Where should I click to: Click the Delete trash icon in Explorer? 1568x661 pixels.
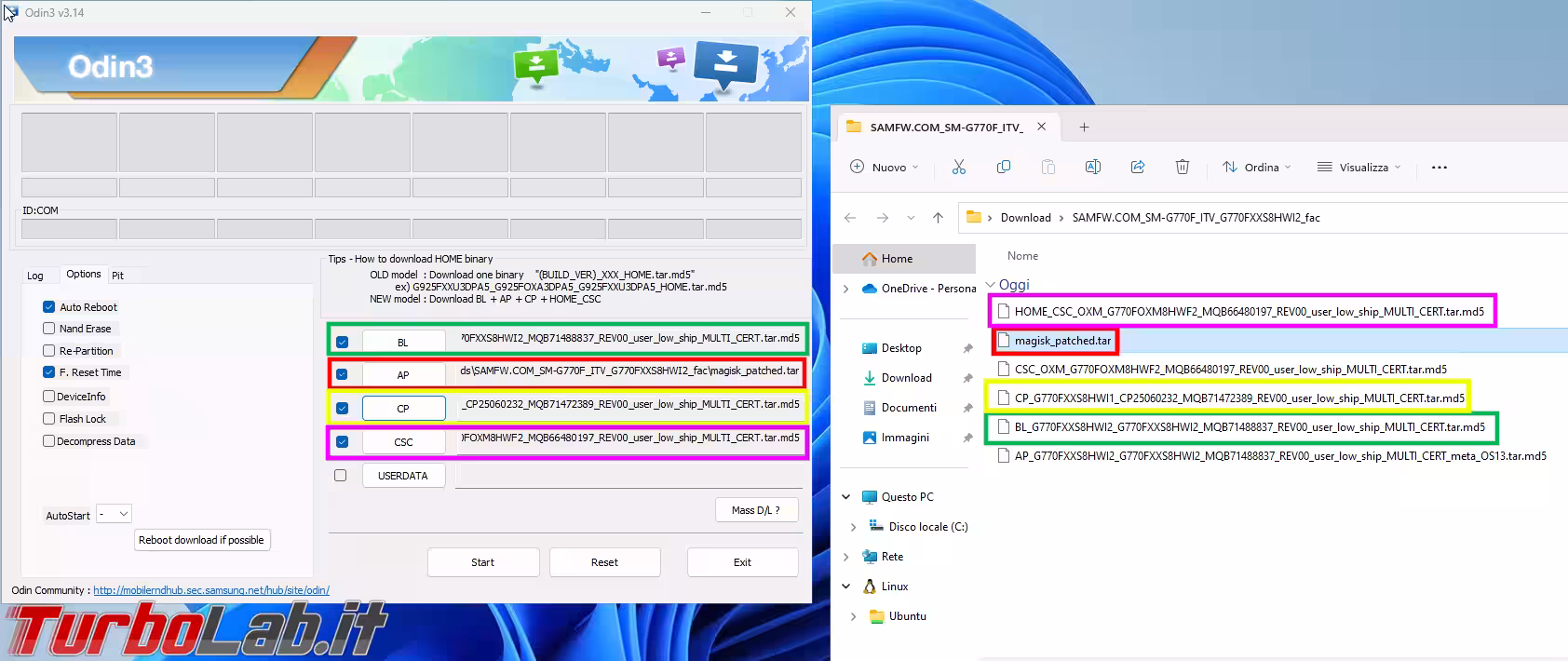1182,167
